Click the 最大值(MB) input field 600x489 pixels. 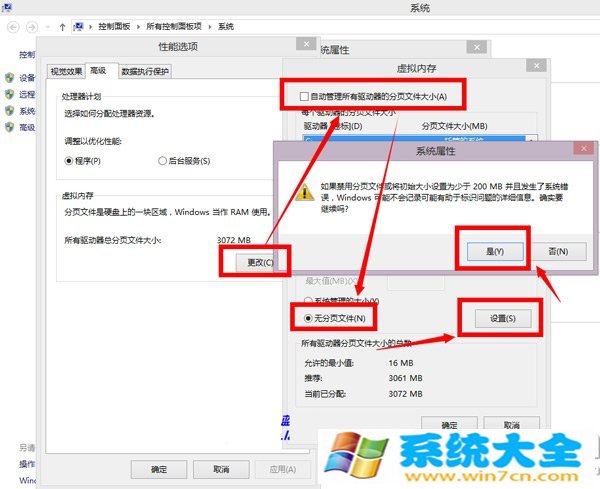tap(416, 282)
